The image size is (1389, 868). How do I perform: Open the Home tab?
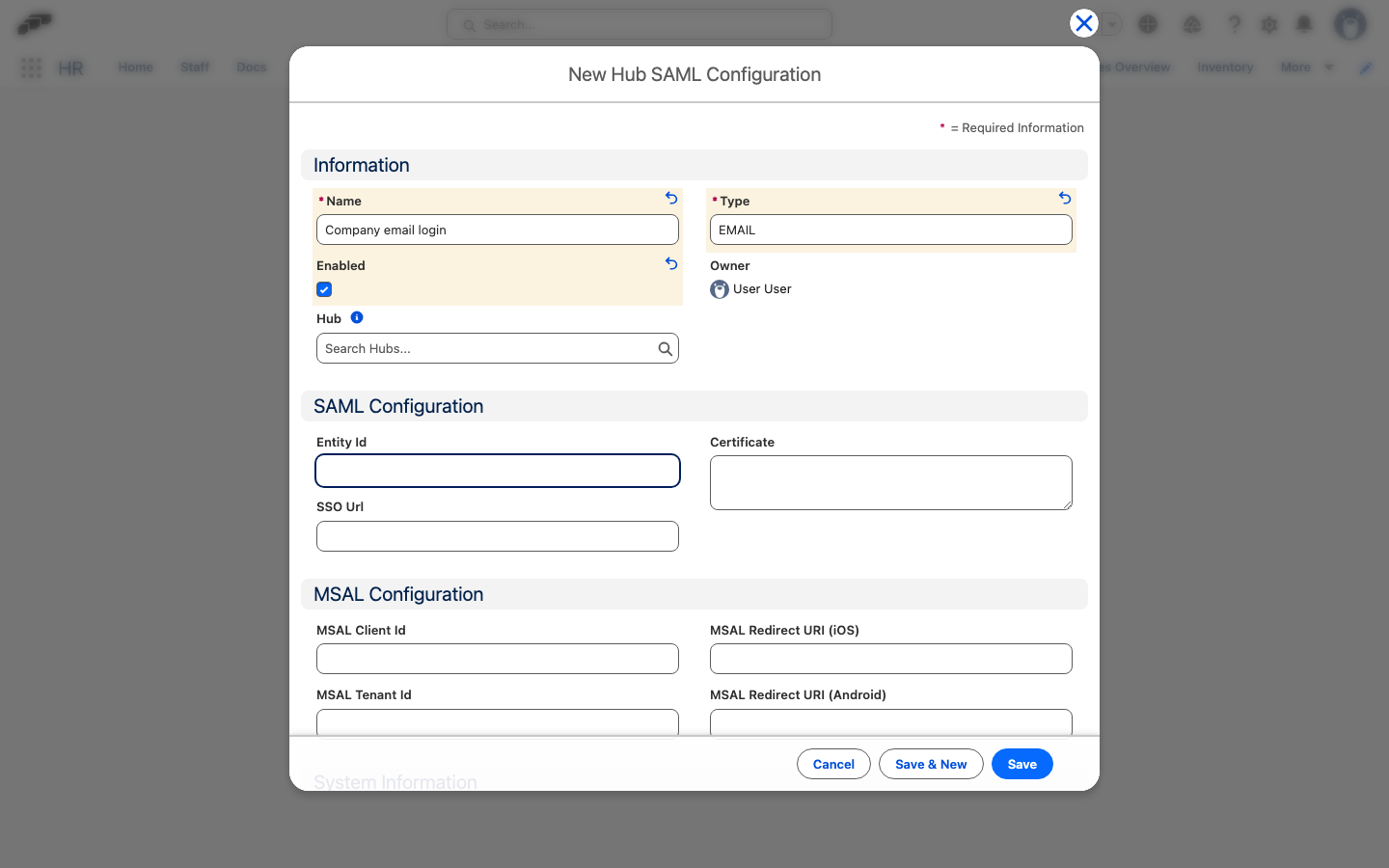coord(136,68)
